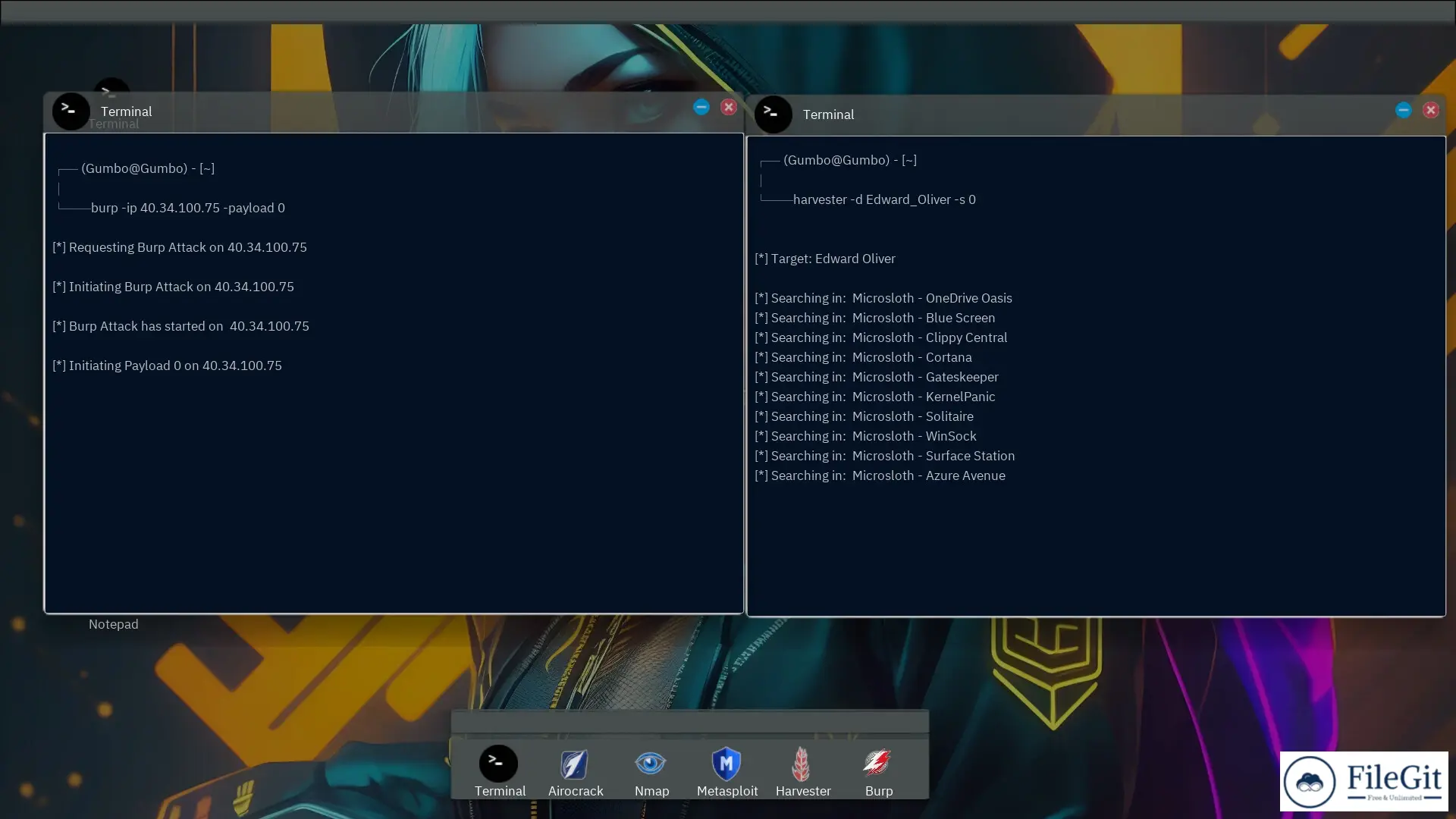Minimize the right Terminal window

pyautogui.click(x=1404, y=110)
